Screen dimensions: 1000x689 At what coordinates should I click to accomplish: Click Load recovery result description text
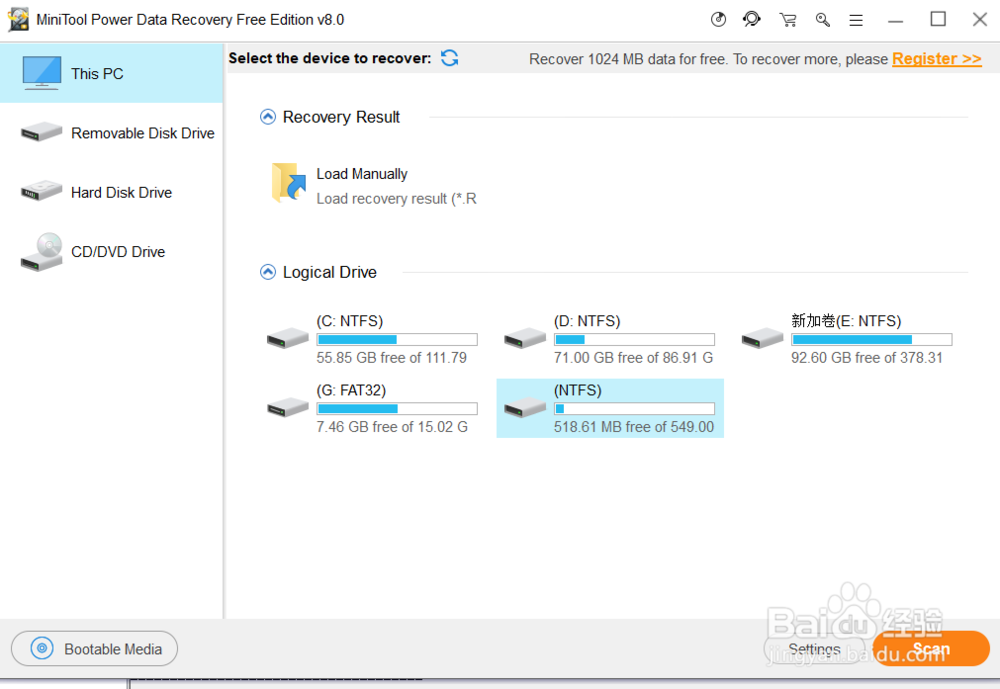(396, 198)
